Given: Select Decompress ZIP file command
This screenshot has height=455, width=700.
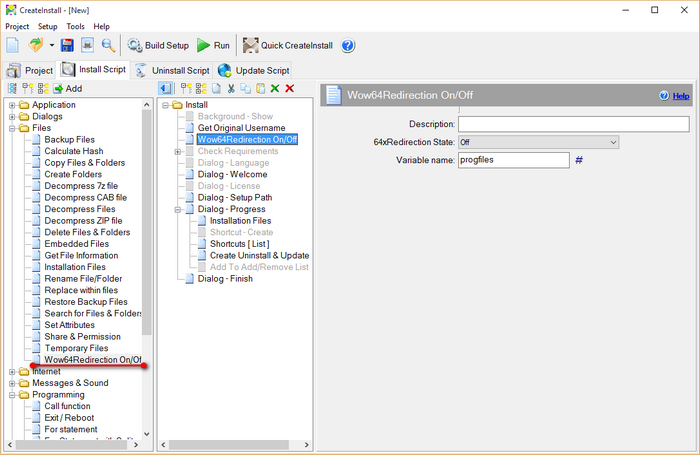Looking at the screenshot, I should (83, 221).
